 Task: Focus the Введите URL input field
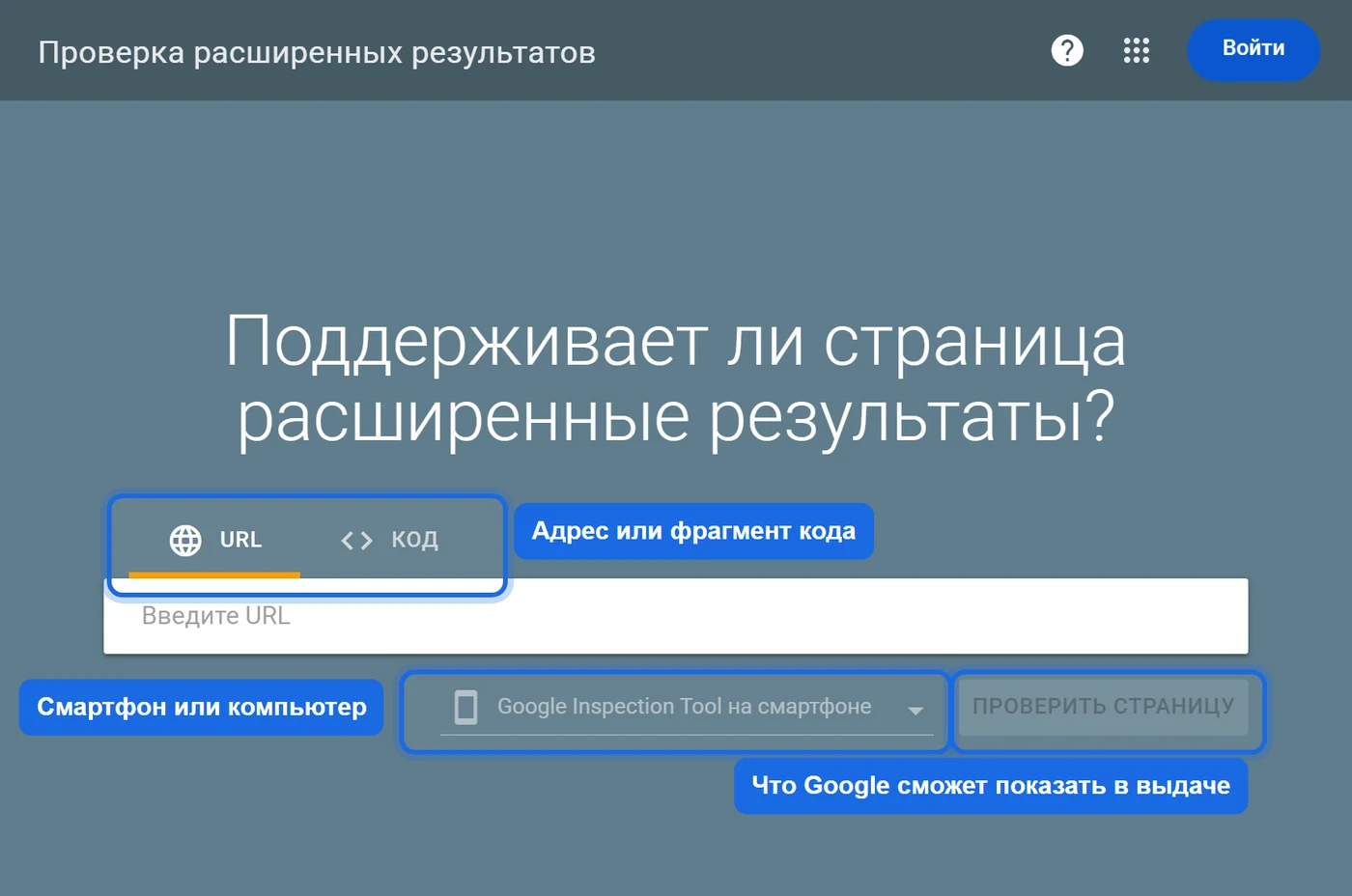click(676, 616)
